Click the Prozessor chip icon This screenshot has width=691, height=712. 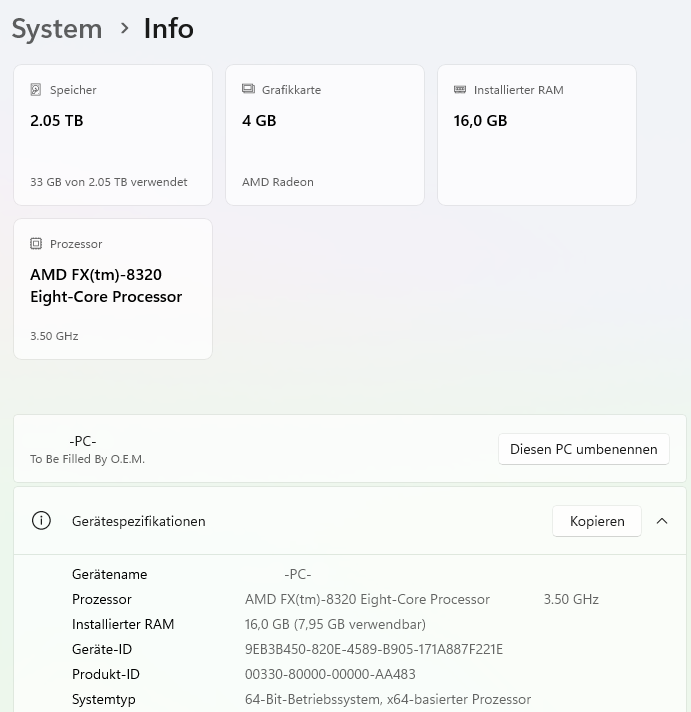click(x=36, y=244)
